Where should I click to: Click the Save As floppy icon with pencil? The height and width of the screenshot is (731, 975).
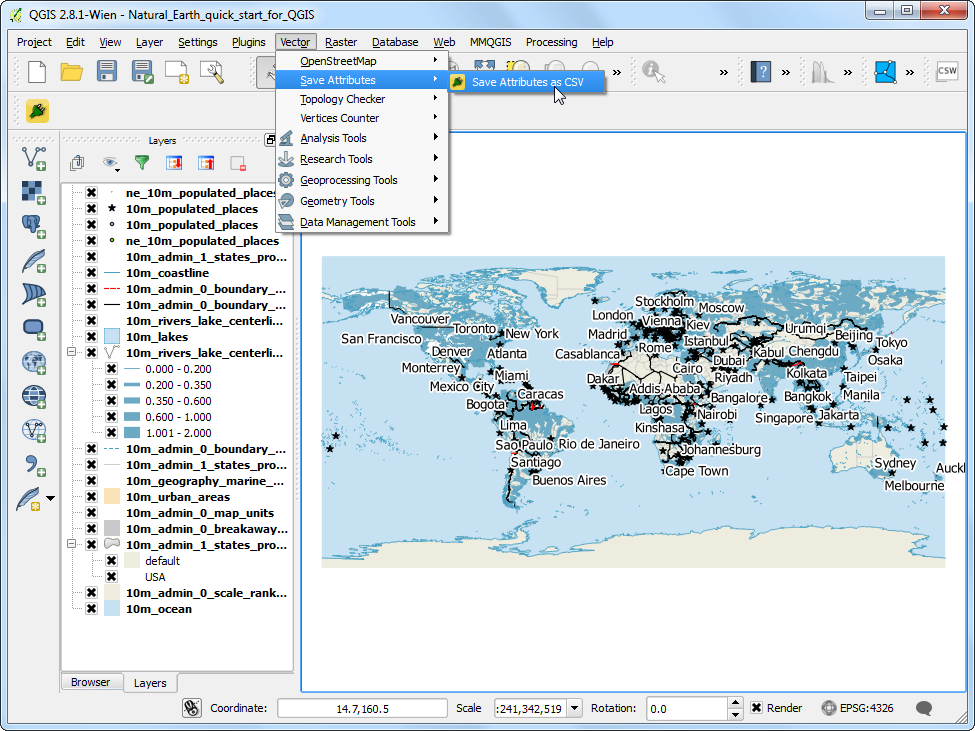coord(142,72)
